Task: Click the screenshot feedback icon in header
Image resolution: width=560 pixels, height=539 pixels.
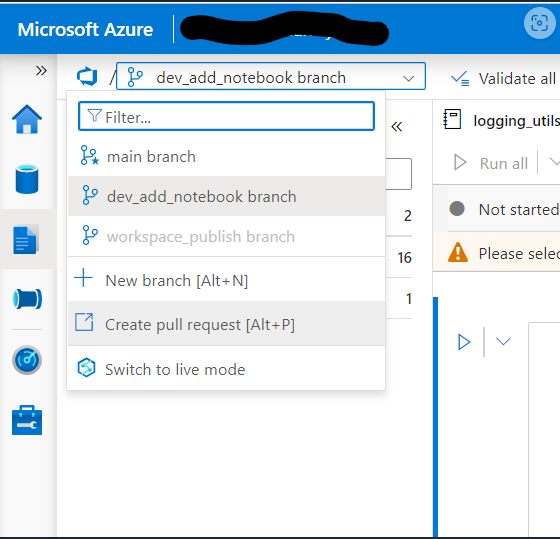Action: pyautogui.click(x=539, y=23)
